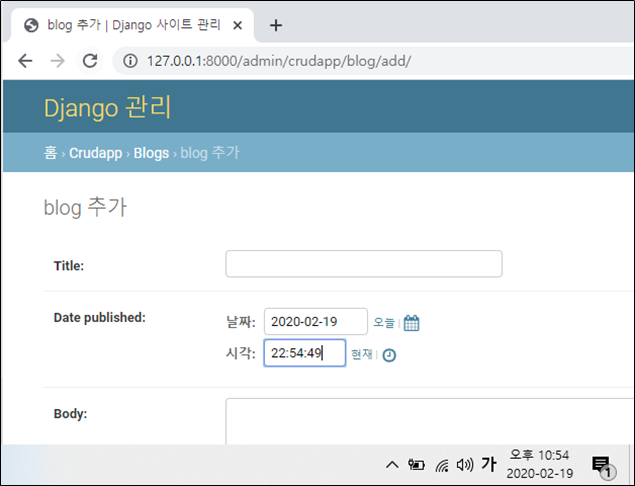Click the blog 추가 breadcrumb text
This screenshot has width=635, height=486.
(x=210, y=153)
